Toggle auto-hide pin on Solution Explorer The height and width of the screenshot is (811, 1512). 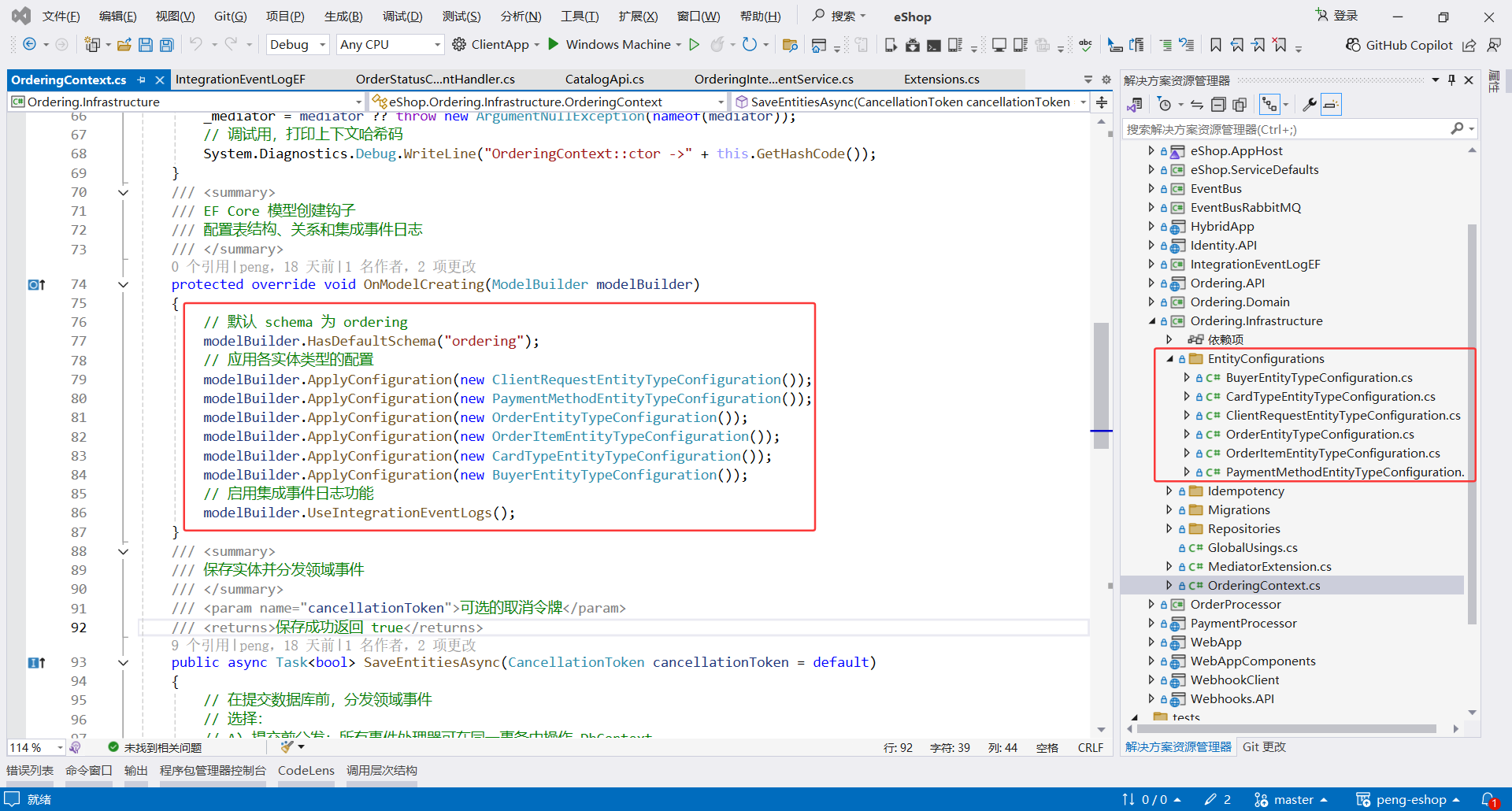click(1451, 80)
